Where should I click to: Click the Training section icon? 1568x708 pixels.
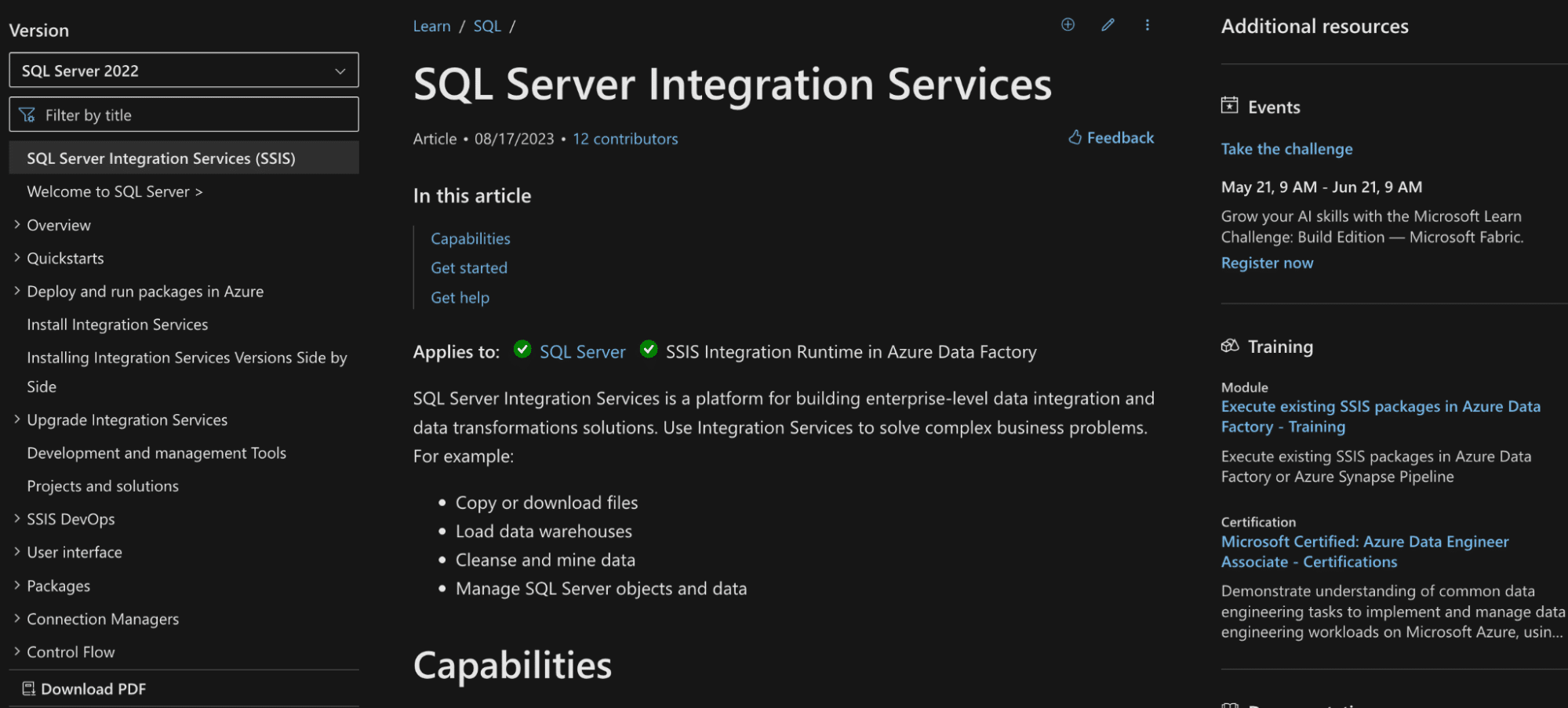(x=1230, y=346)
